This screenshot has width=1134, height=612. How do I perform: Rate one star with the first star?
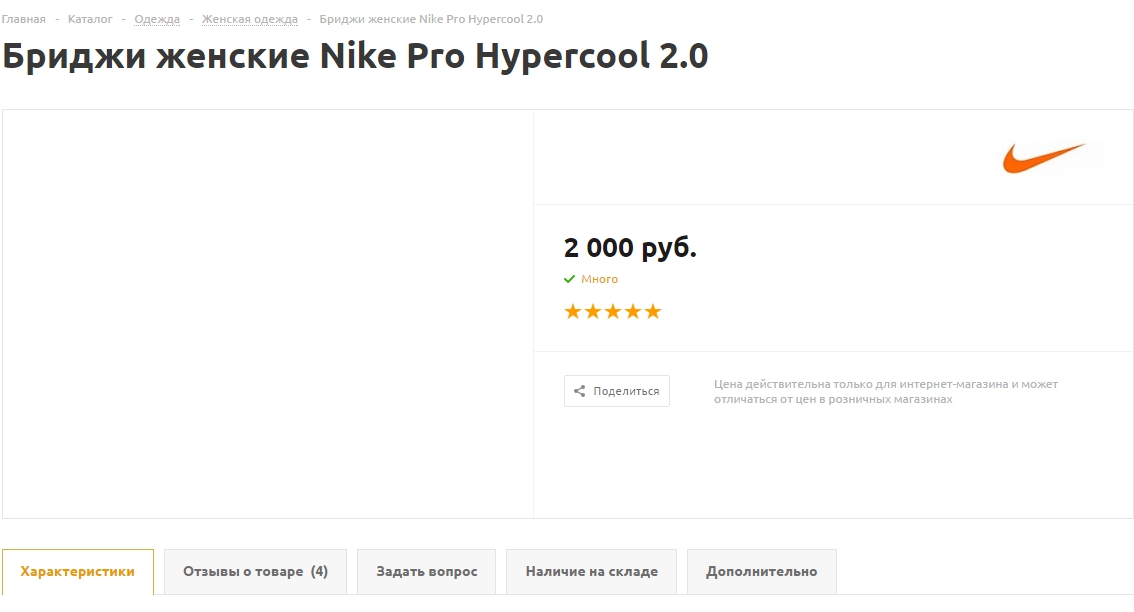573,312
